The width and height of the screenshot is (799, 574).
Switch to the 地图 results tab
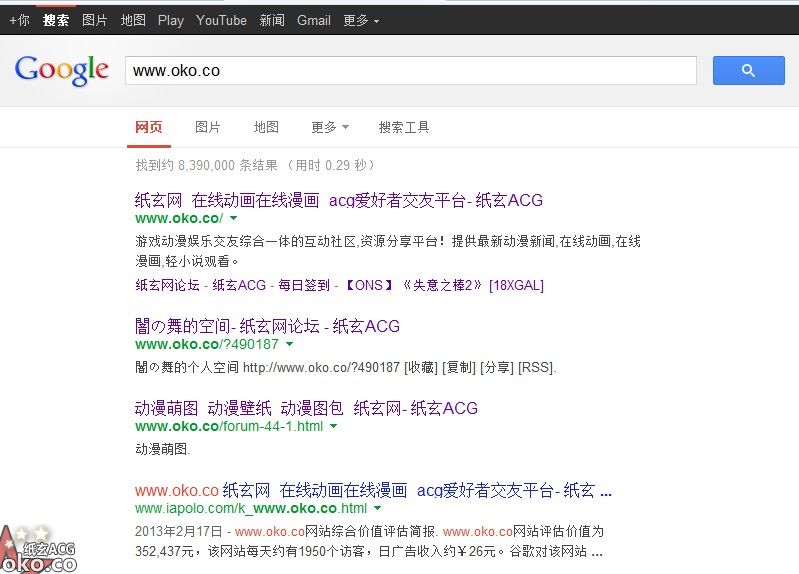(266, 127)
